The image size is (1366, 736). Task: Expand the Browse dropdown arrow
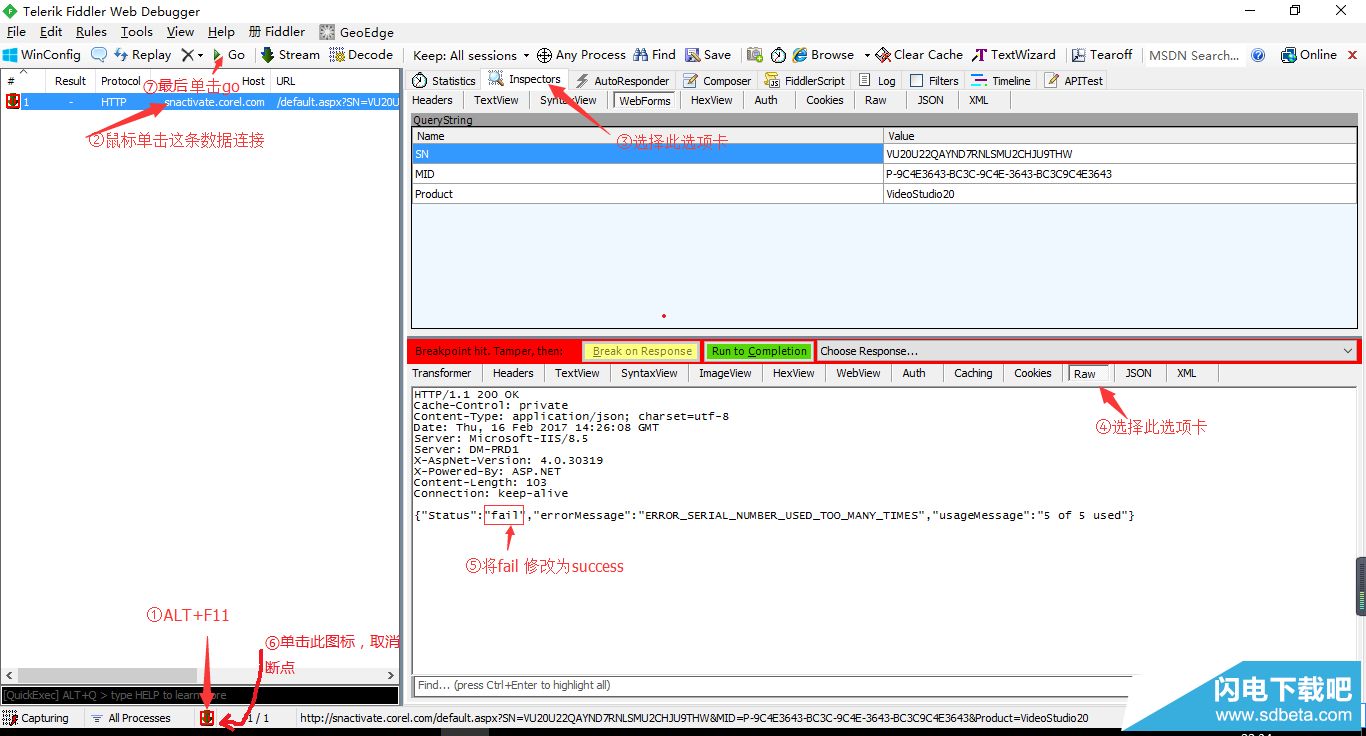(x=866, y=55)
